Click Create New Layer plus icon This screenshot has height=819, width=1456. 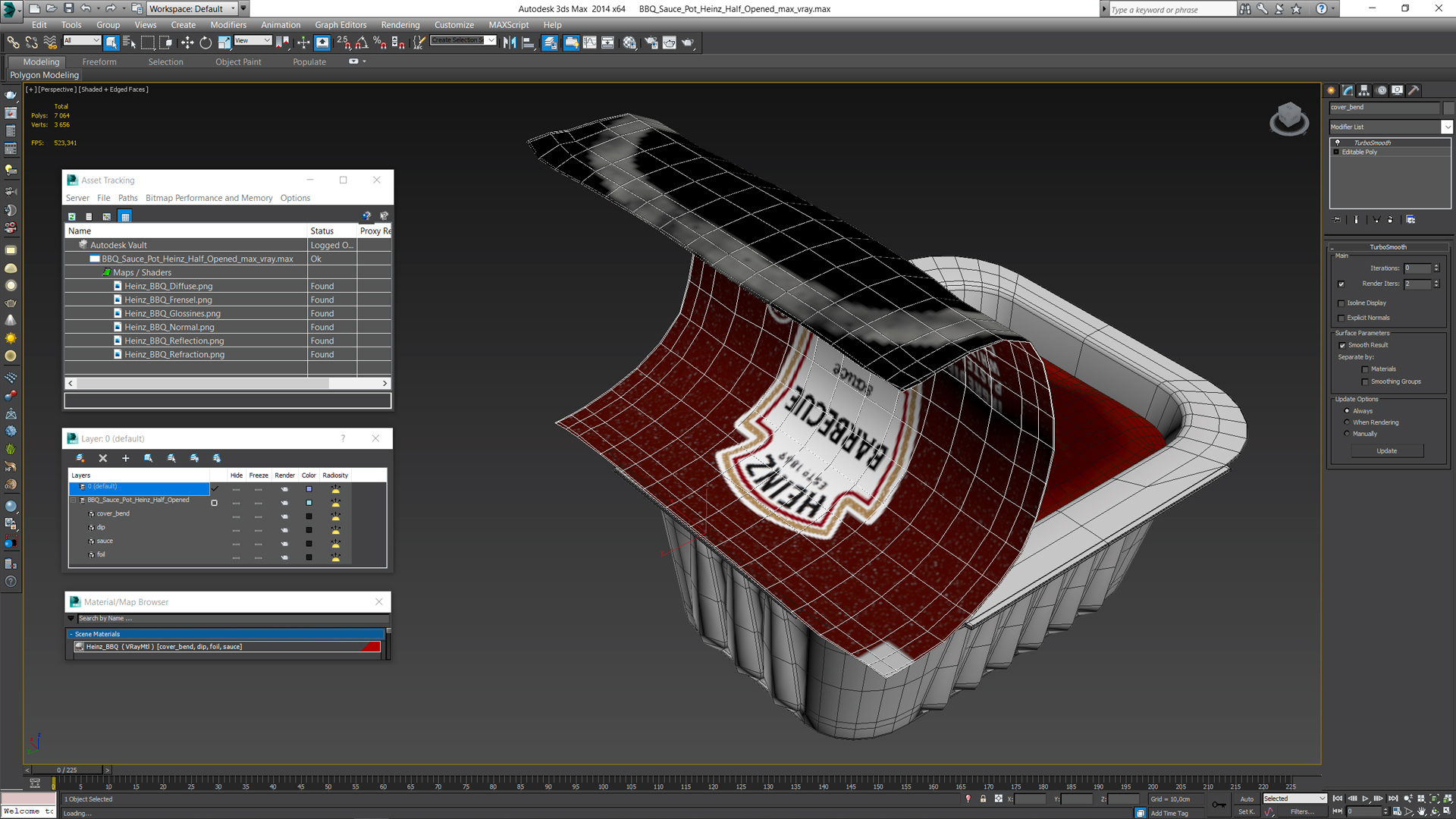126,458
